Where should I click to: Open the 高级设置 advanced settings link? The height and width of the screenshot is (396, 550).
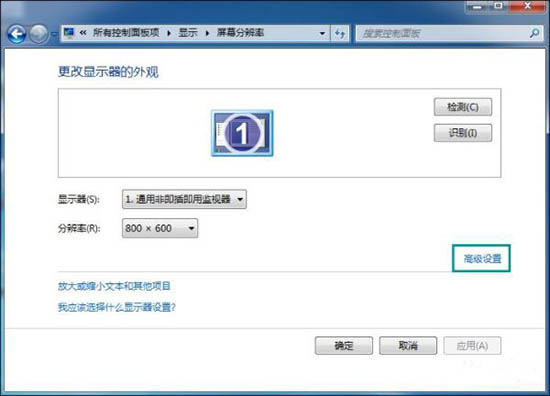tap(482, 259)
